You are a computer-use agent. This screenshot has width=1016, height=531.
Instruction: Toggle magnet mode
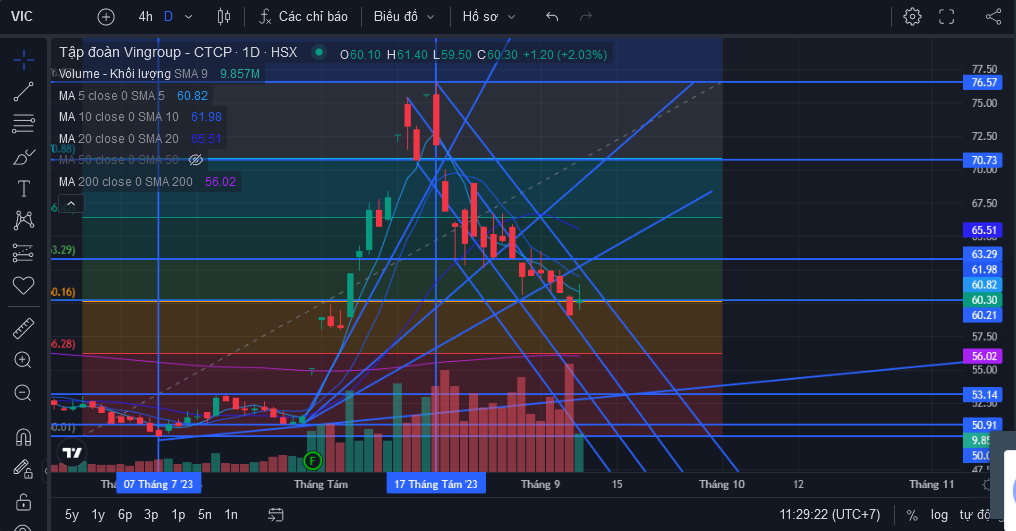(23, 437)
